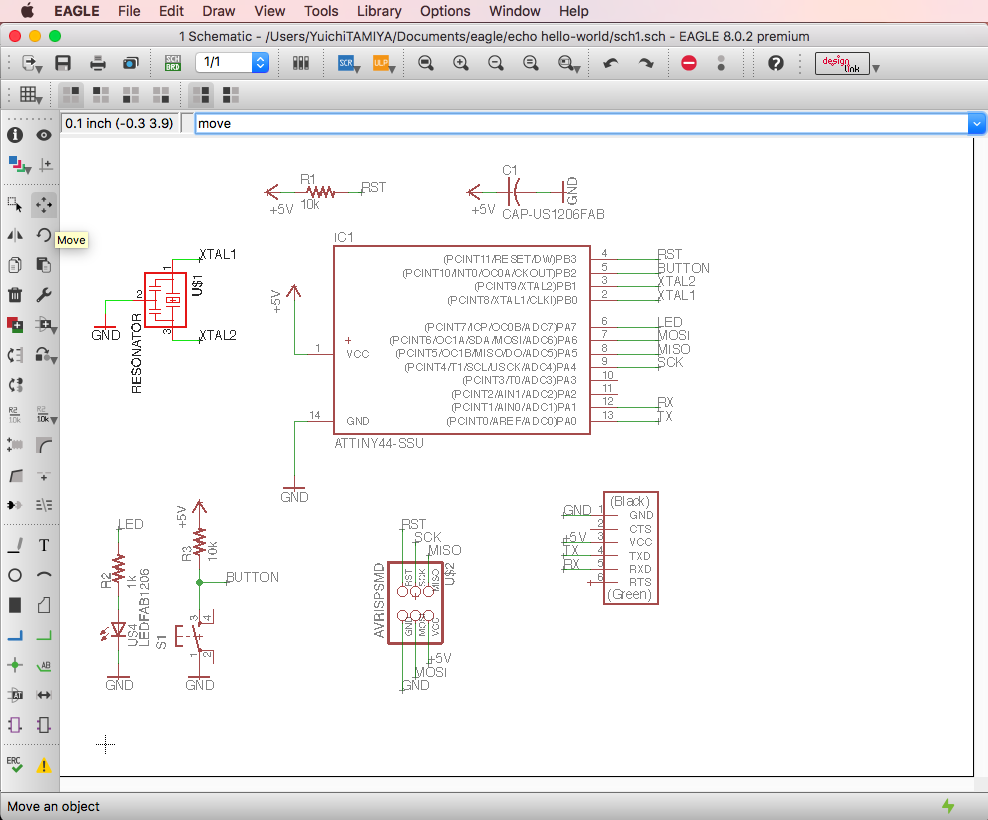Select the Rotate tool
Viewport: 988px width, 820px height.
[x=43, y=234]
